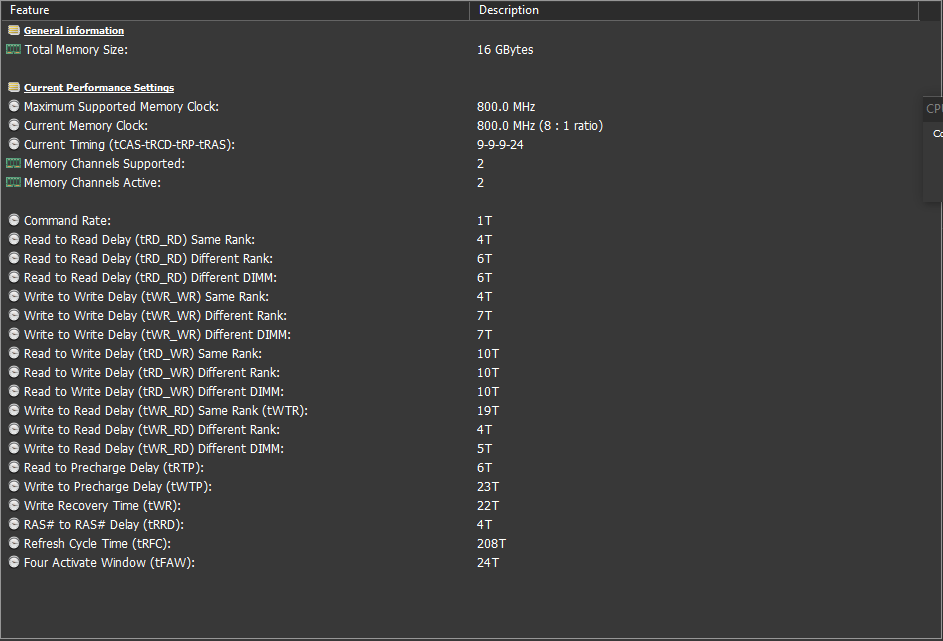This screenshot has width=943, height=641.
Task: Select the General information heading
Action: (x=74, y=31)
